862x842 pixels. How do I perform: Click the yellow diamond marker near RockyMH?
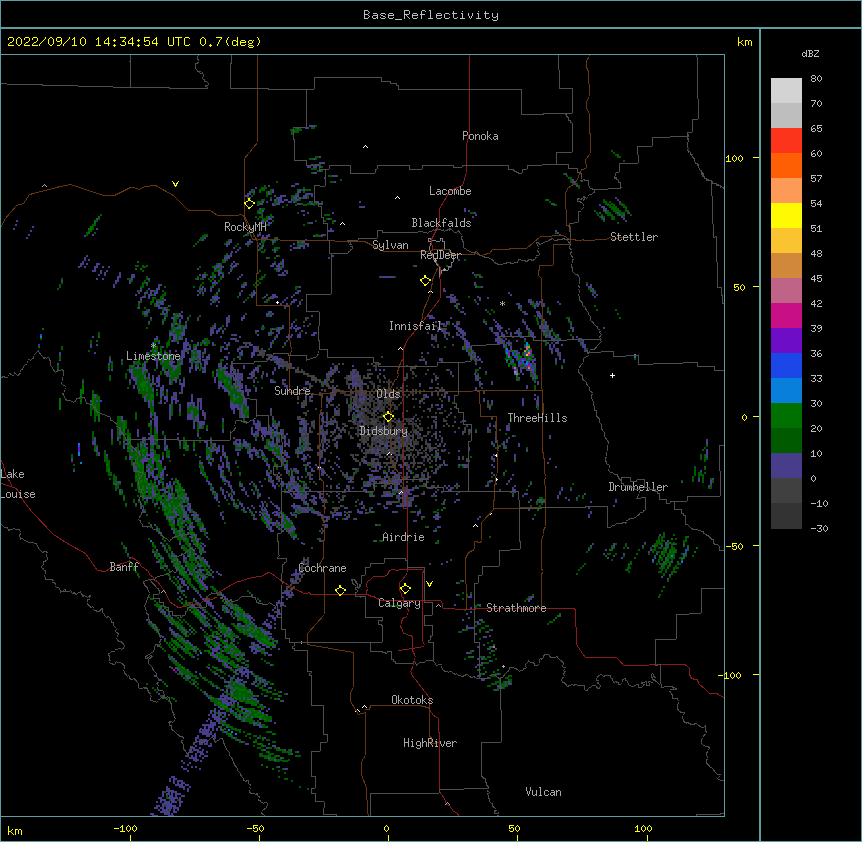click(249, 204)
